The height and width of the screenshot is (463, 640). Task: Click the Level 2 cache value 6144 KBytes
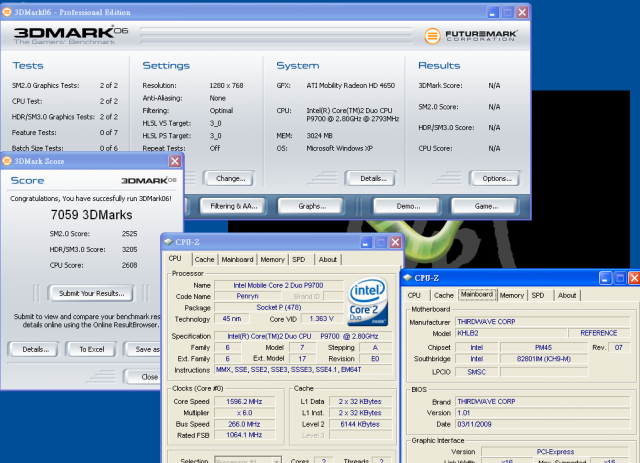pyautogui.click(x=360, y=424)
